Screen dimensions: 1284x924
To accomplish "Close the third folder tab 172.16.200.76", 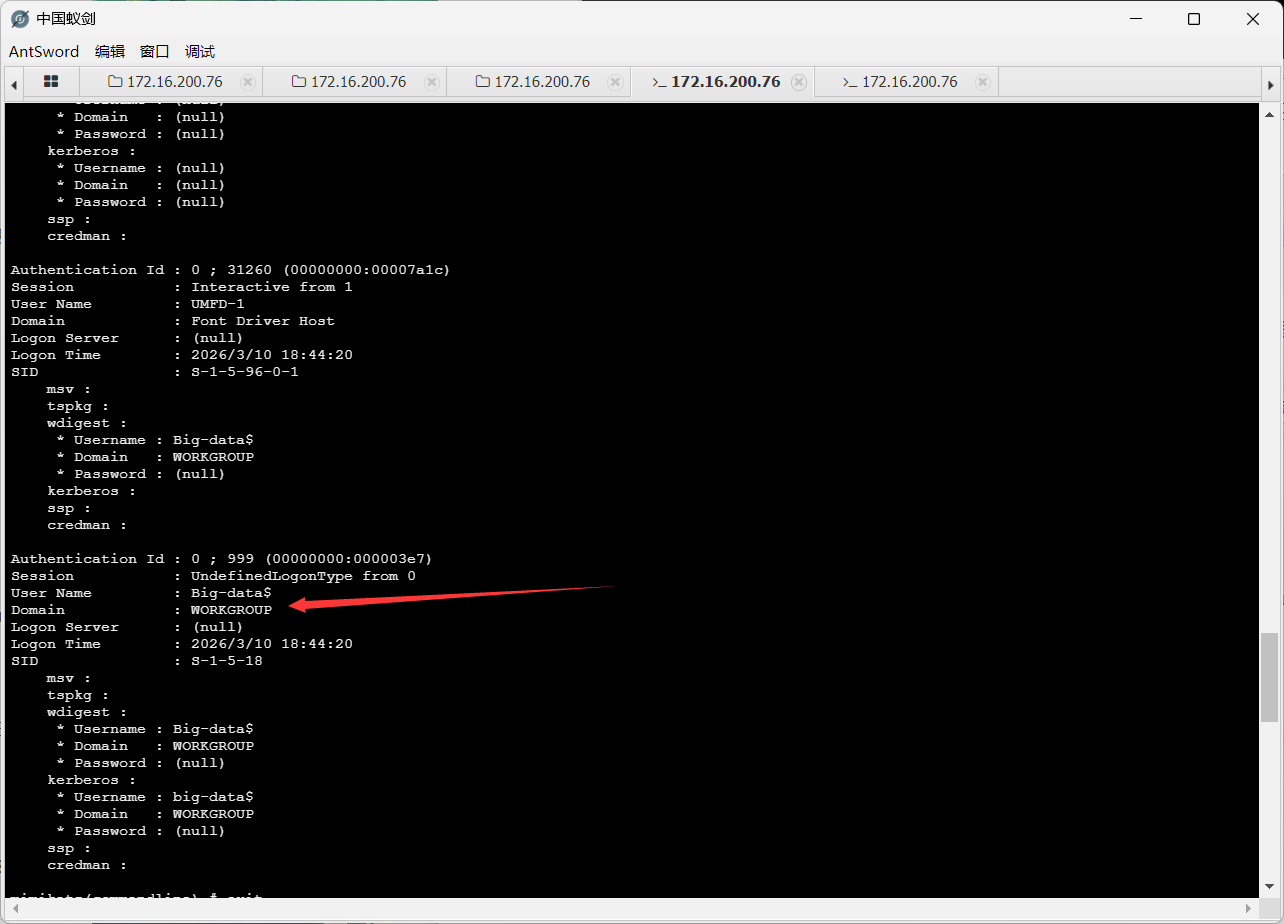I will click(x=616, y=82).
